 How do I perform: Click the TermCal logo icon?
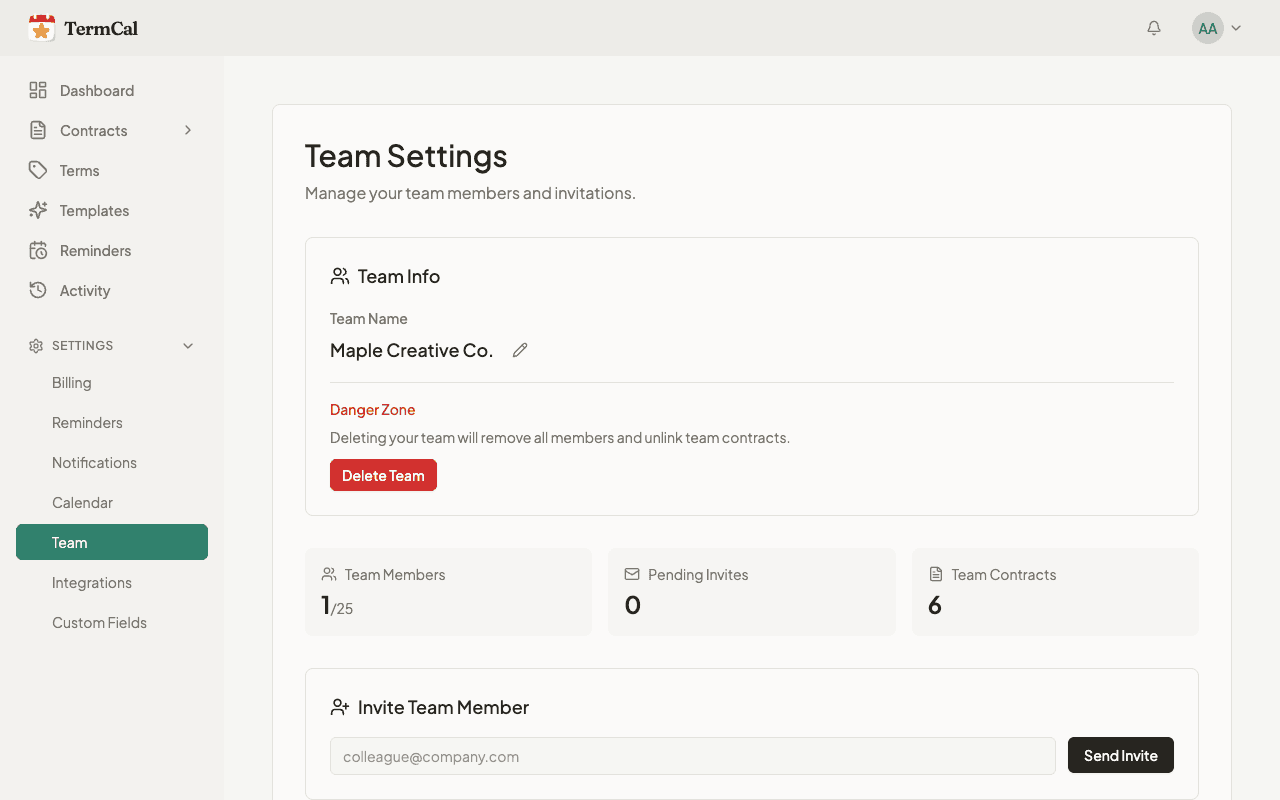[x=42, y=28]
